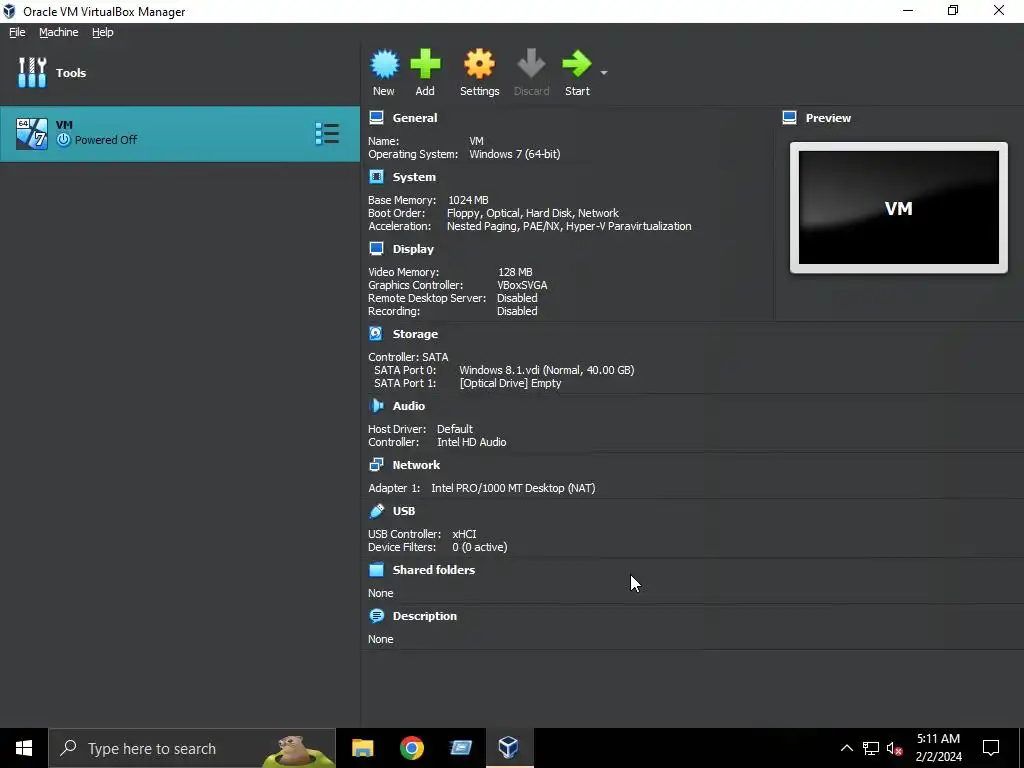The height and width of the screenshot is (768, 1024).
Task: Open the Shared folders heading link
Action: point(434,569)
